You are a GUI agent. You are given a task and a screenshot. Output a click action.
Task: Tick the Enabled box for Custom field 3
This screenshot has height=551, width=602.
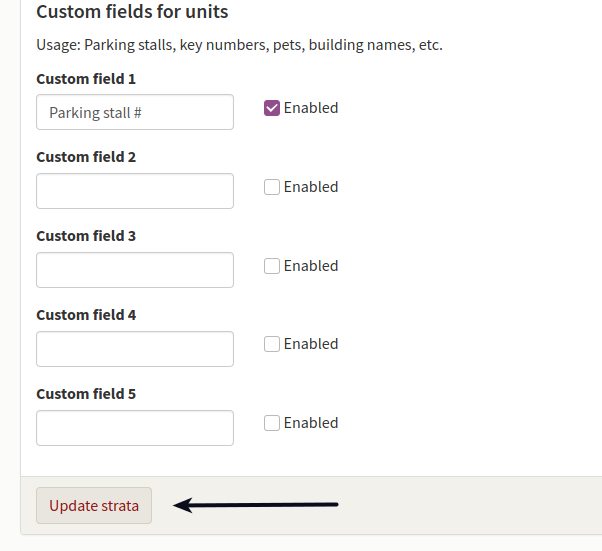pos(272,266)
